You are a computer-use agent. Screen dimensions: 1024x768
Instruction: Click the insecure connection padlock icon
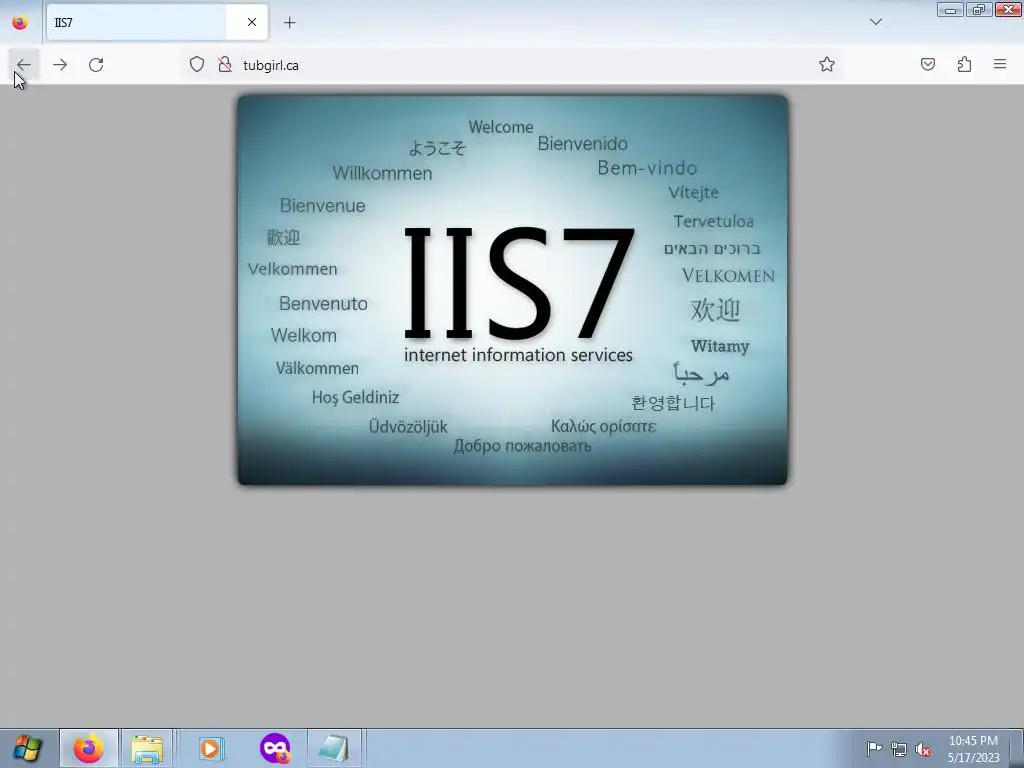[225, 65]
